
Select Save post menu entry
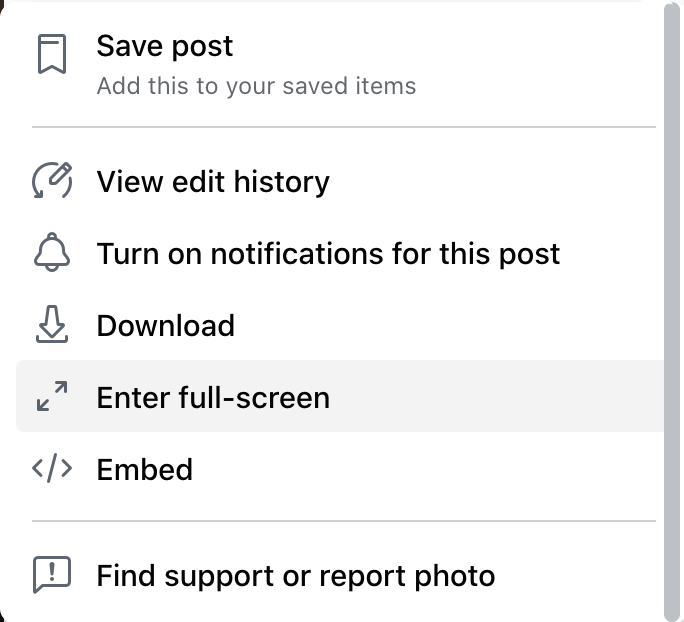point(340,64)
